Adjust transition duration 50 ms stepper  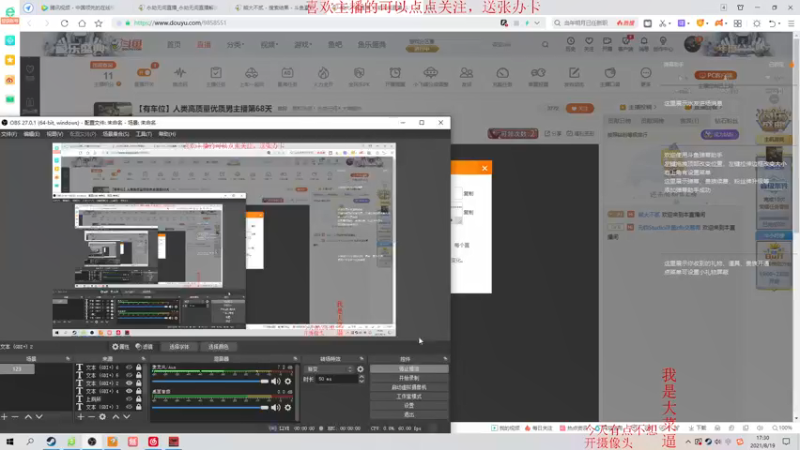361,379
